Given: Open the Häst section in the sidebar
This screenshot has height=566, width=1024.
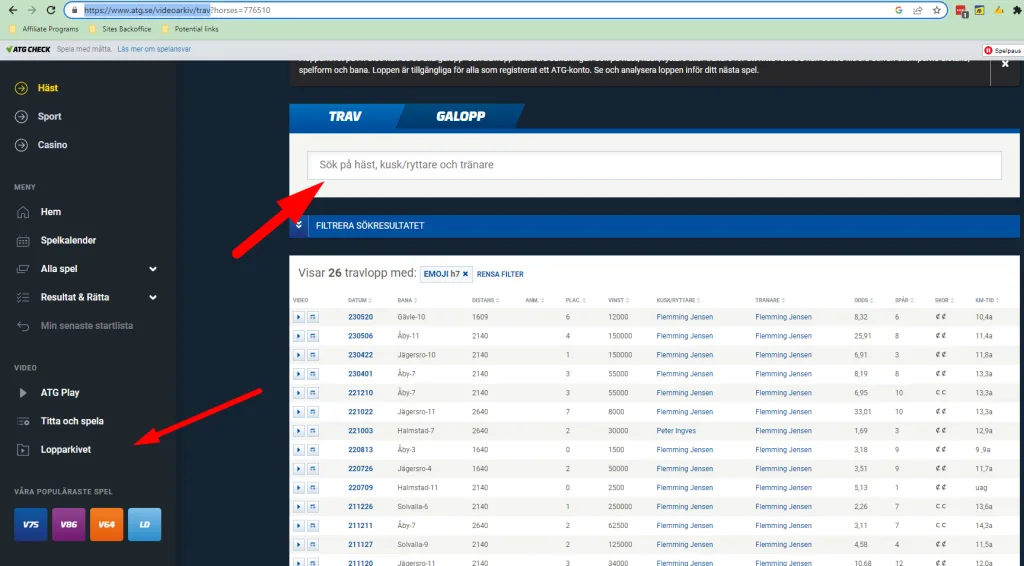Looking at the screenshot, I should pos(47,87).
